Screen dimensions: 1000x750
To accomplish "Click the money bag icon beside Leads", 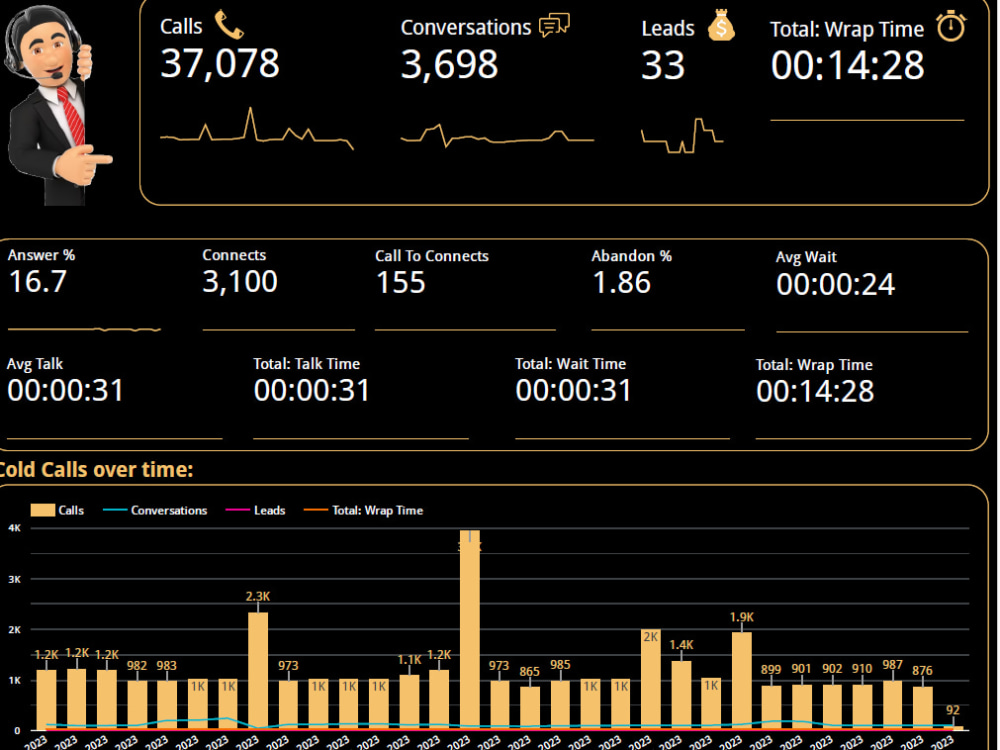I will (721, 26).
